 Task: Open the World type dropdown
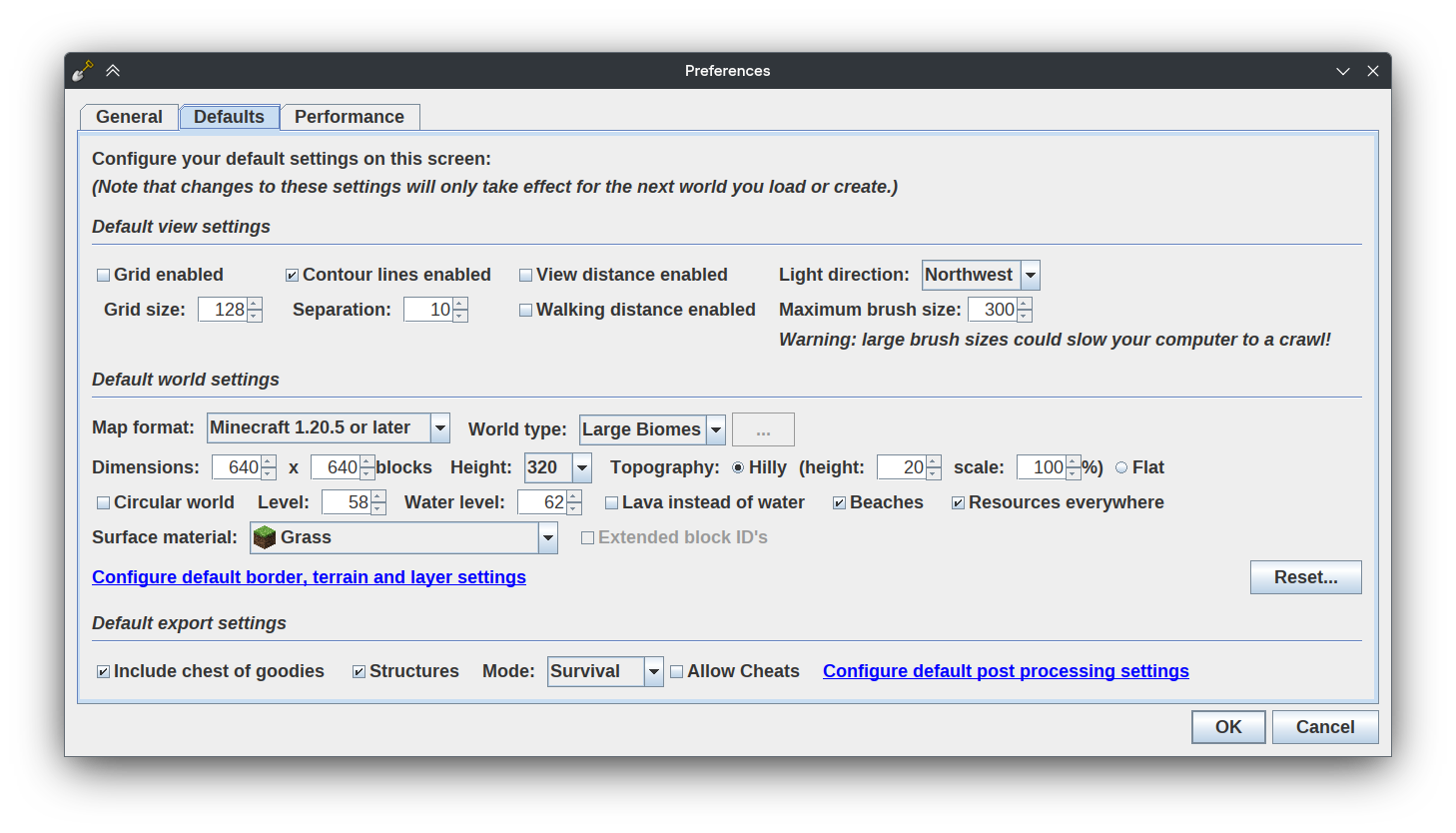point(716,429)
